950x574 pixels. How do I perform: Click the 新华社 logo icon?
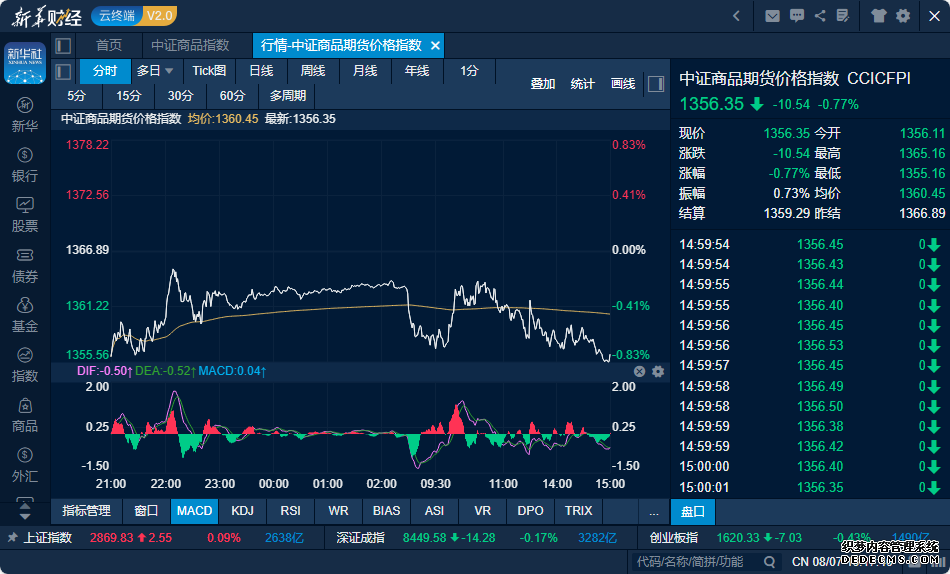(25, 62)
